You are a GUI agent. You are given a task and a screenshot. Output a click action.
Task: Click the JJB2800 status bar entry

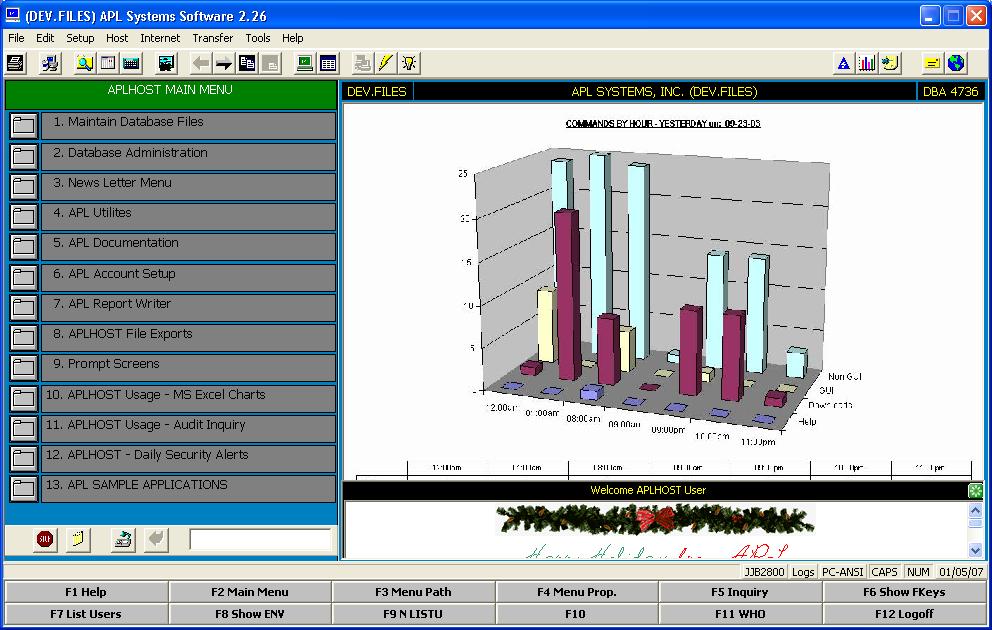point(764,572)
